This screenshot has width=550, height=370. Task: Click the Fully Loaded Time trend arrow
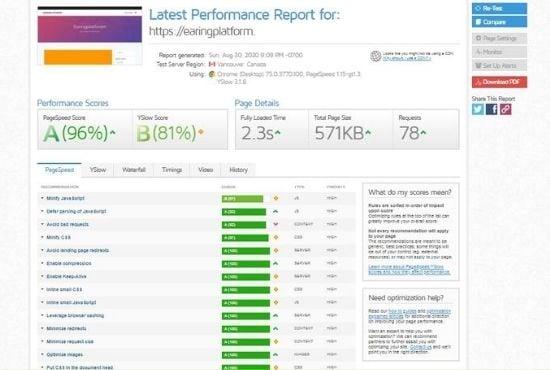coord(277,133)
